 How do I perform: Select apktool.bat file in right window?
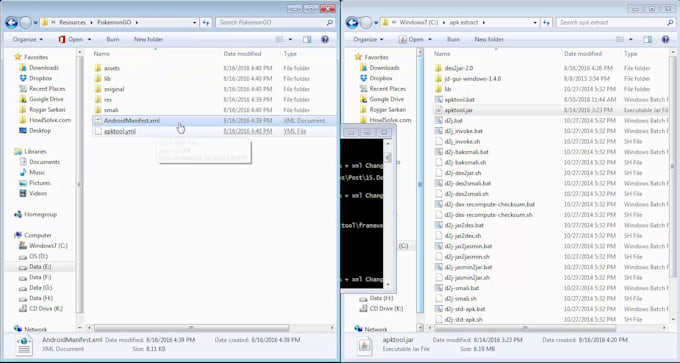459,99
